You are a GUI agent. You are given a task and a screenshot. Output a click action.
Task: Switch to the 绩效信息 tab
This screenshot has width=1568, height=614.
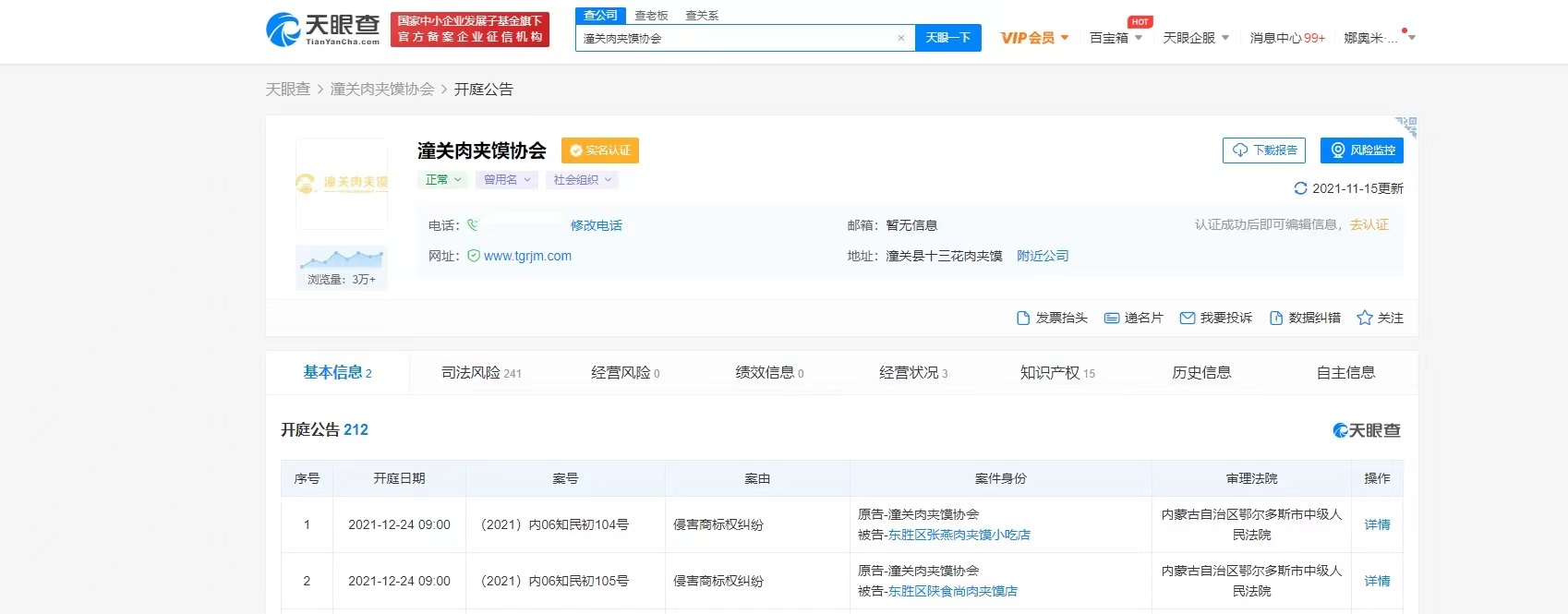(x=770, y=372)
